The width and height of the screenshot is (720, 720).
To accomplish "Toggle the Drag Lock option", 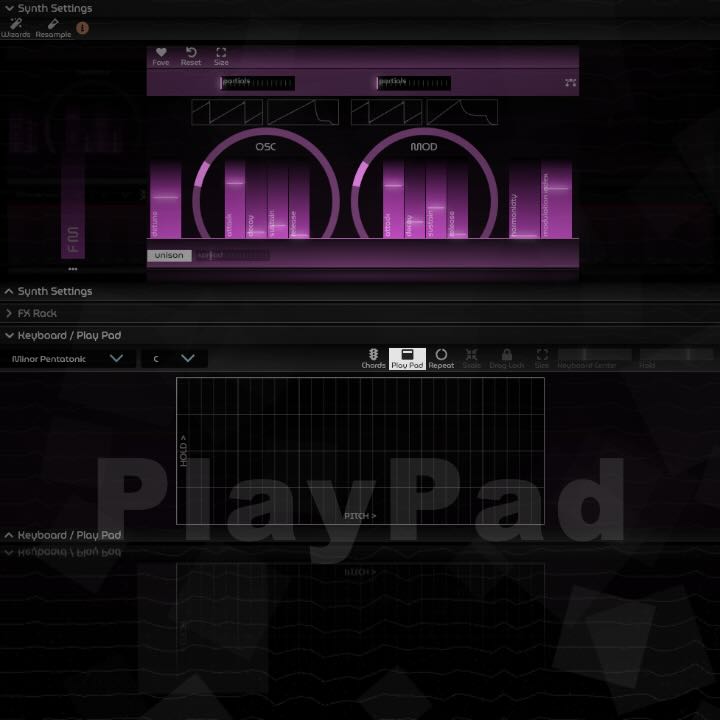I will tap(507, 358).
